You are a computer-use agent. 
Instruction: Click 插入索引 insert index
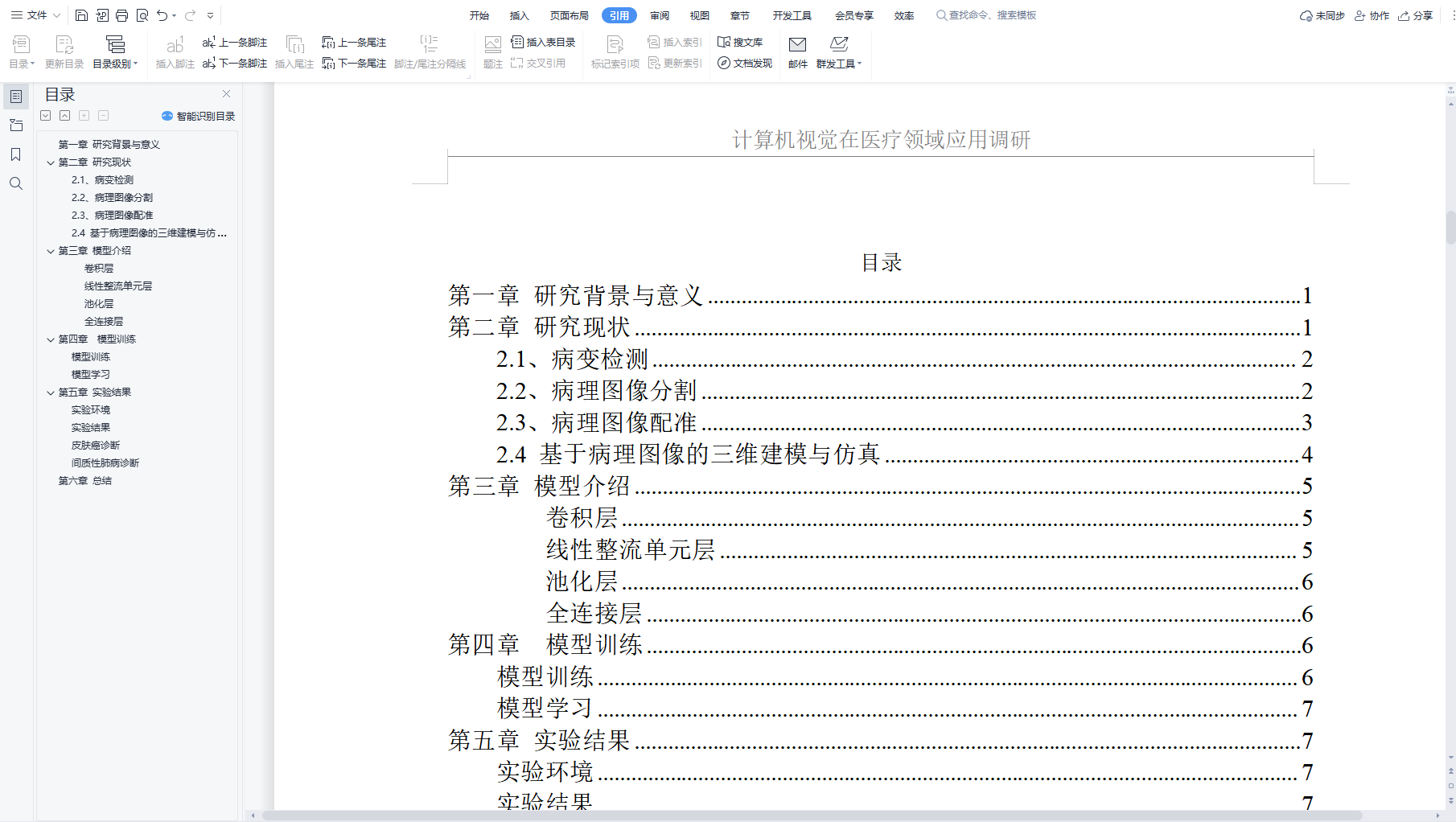(x=675, y=42)
